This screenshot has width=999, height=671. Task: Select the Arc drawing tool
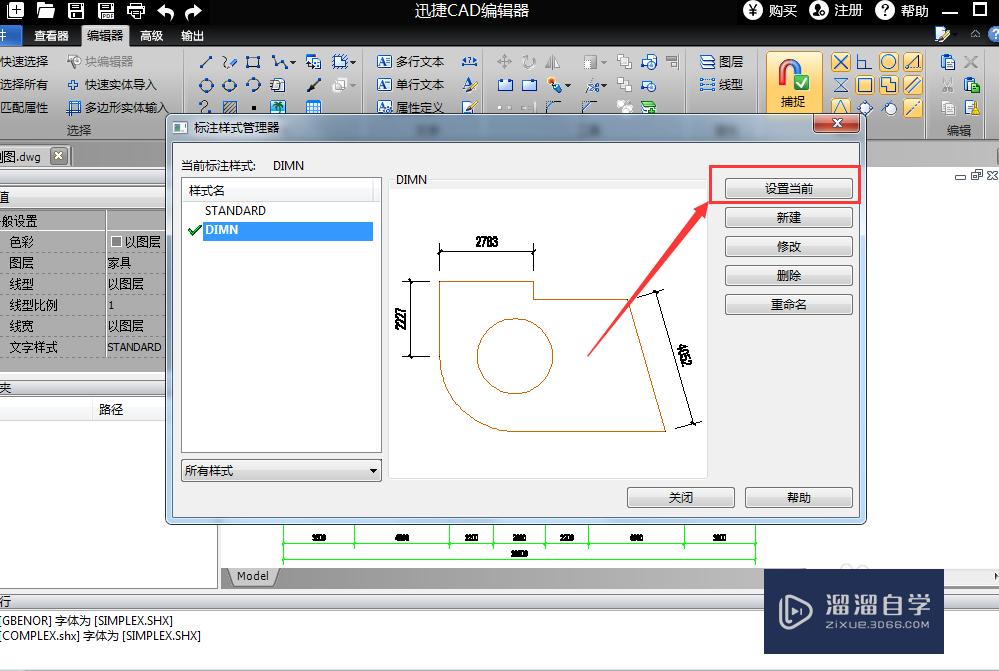[253, 85]
